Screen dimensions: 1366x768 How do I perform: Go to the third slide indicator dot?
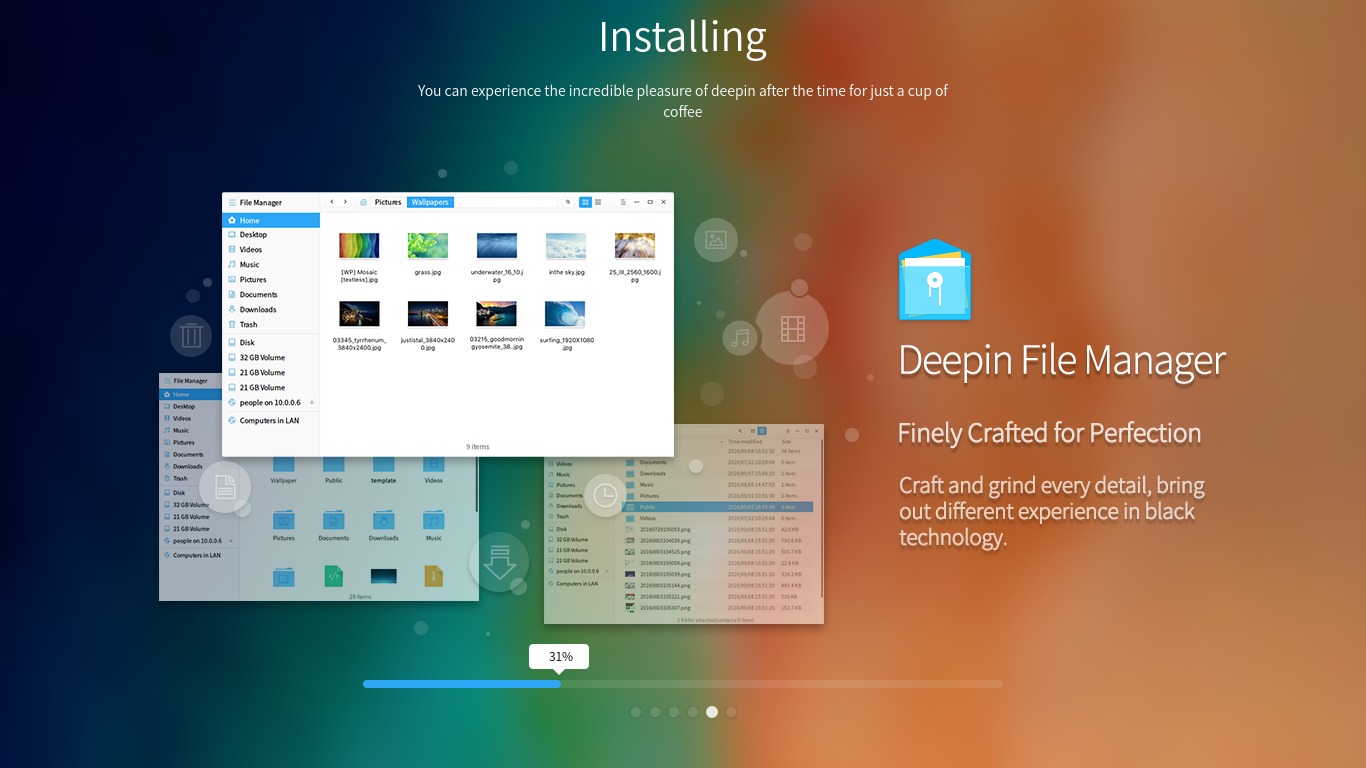pyautogui.click(x=674, y=712)
